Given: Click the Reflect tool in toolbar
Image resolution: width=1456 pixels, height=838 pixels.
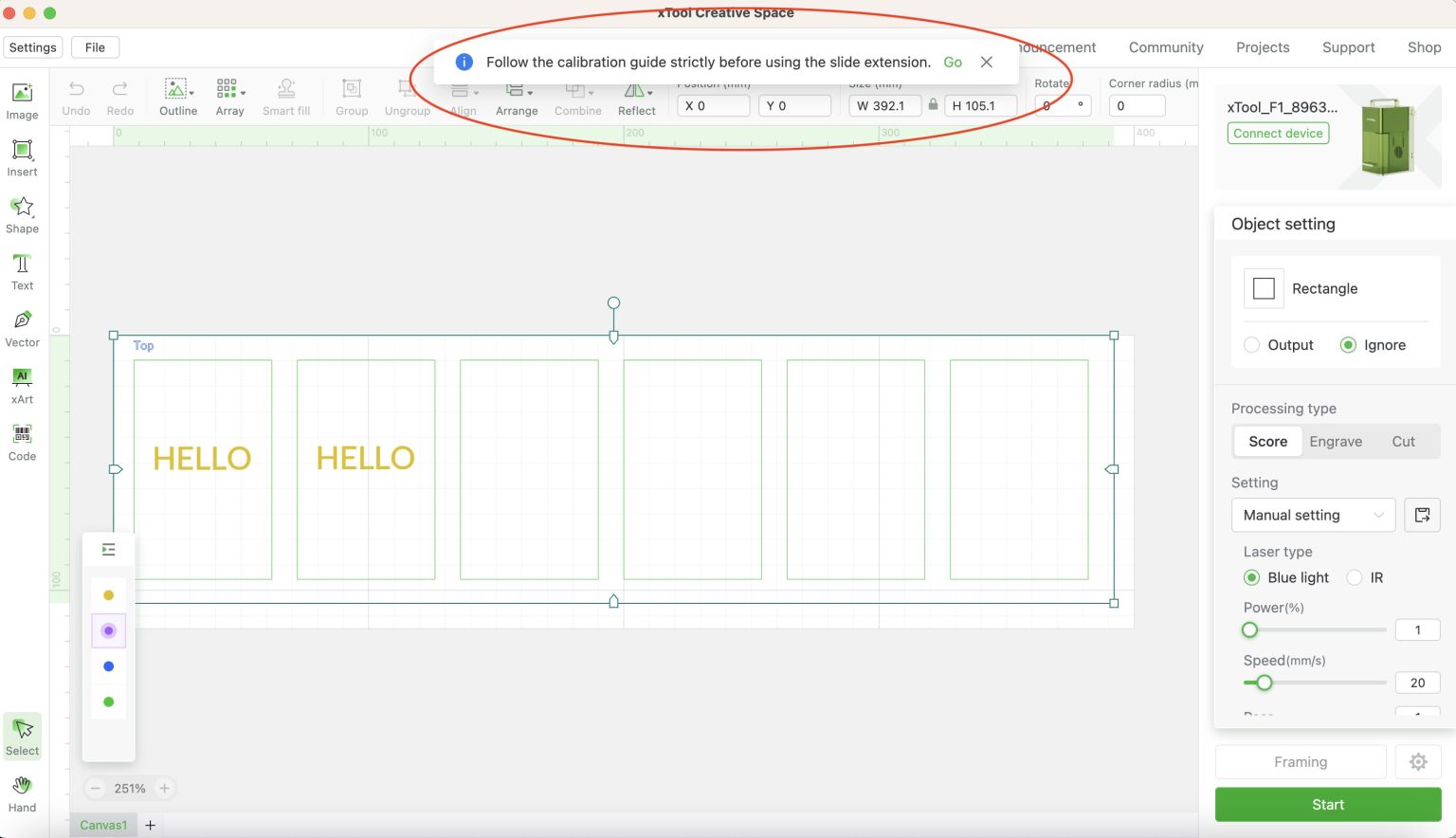Looking at the screenshot, I should point(636,96).
